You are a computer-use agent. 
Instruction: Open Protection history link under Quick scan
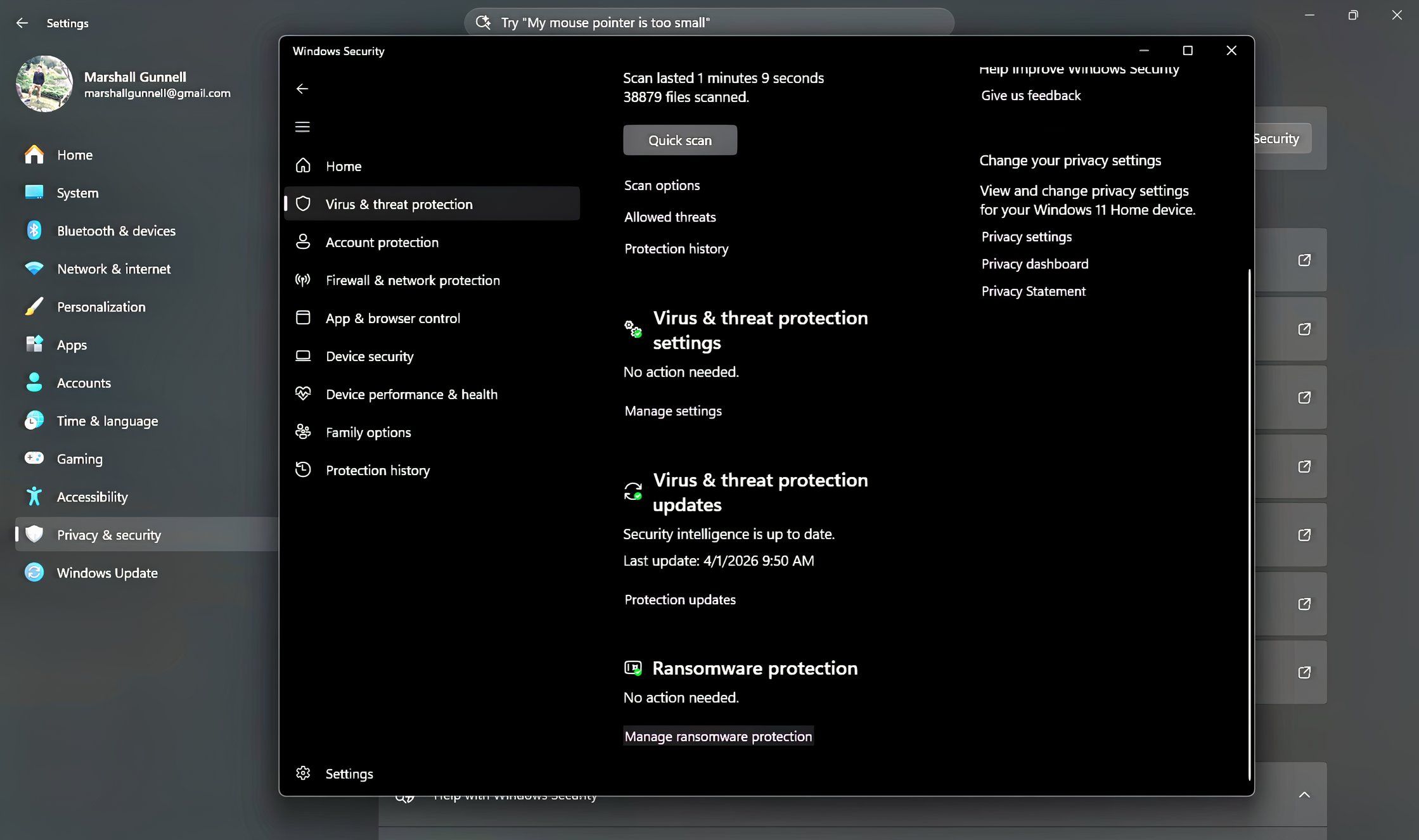(676, 249)
